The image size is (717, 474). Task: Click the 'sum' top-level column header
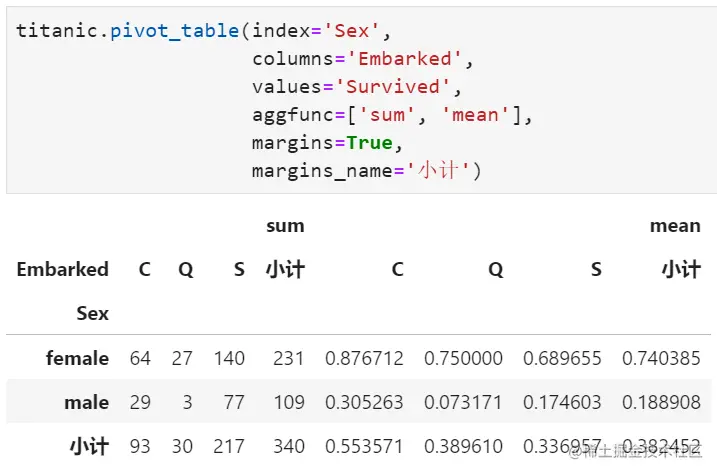click(x=285, y=226)
